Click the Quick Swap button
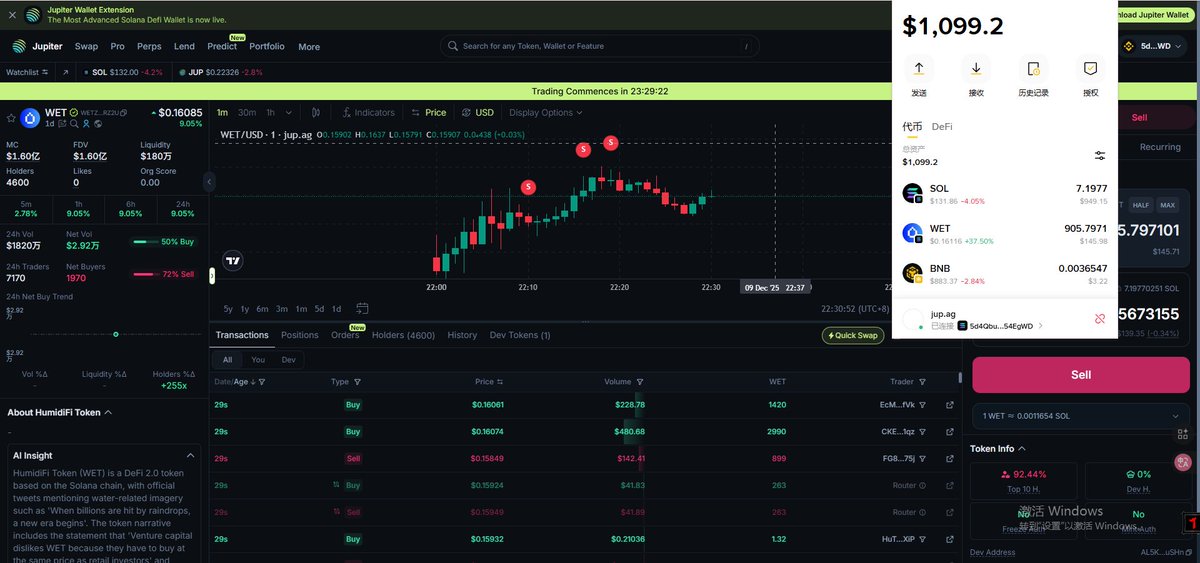1200x563 pixels. pyautogui.click(x=853, y=335)
